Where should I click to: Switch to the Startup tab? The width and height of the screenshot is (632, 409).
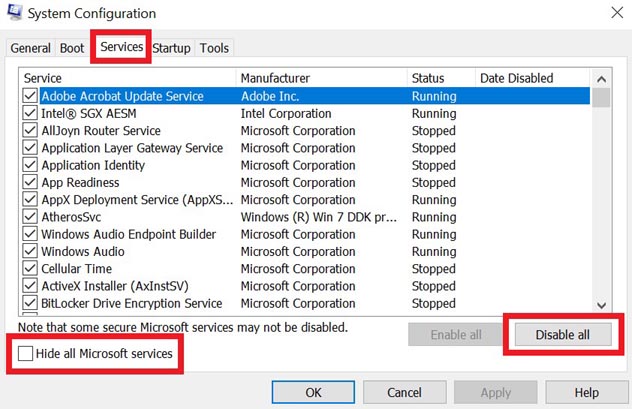click(x=171, y=48)
